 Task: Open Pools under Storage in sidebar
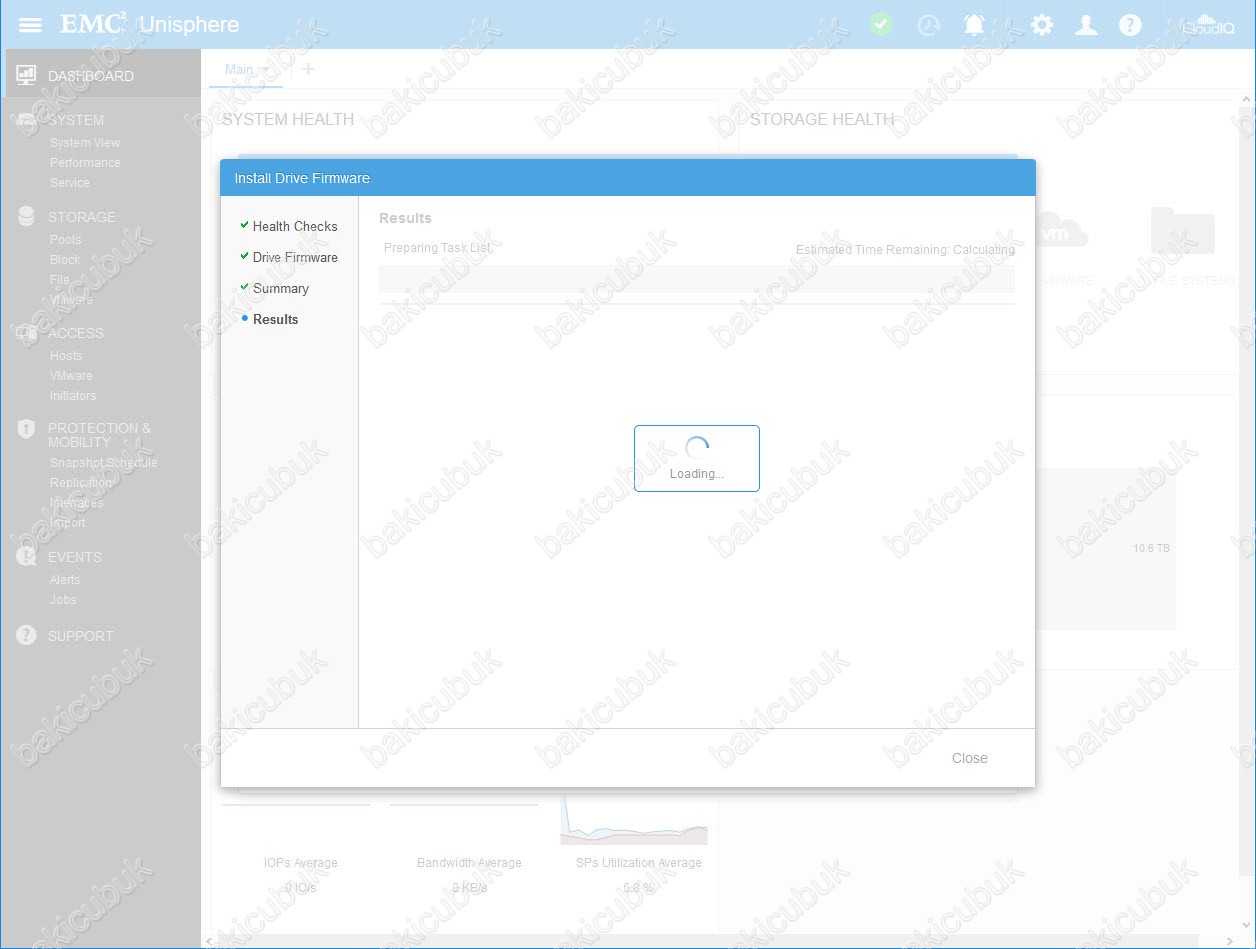point(66,240)
